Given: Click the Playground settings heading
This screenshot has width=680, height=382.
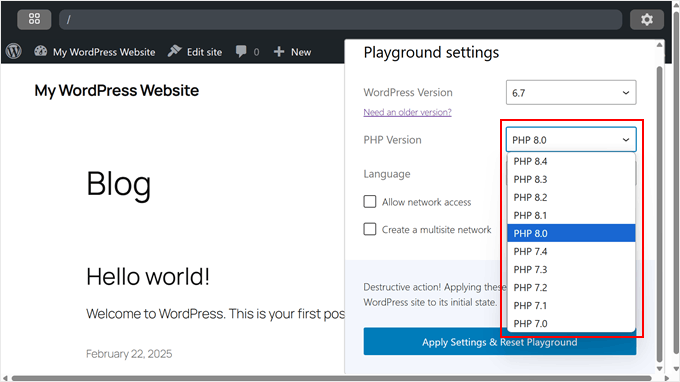Looking at the screenshot, I should point(431,52).
